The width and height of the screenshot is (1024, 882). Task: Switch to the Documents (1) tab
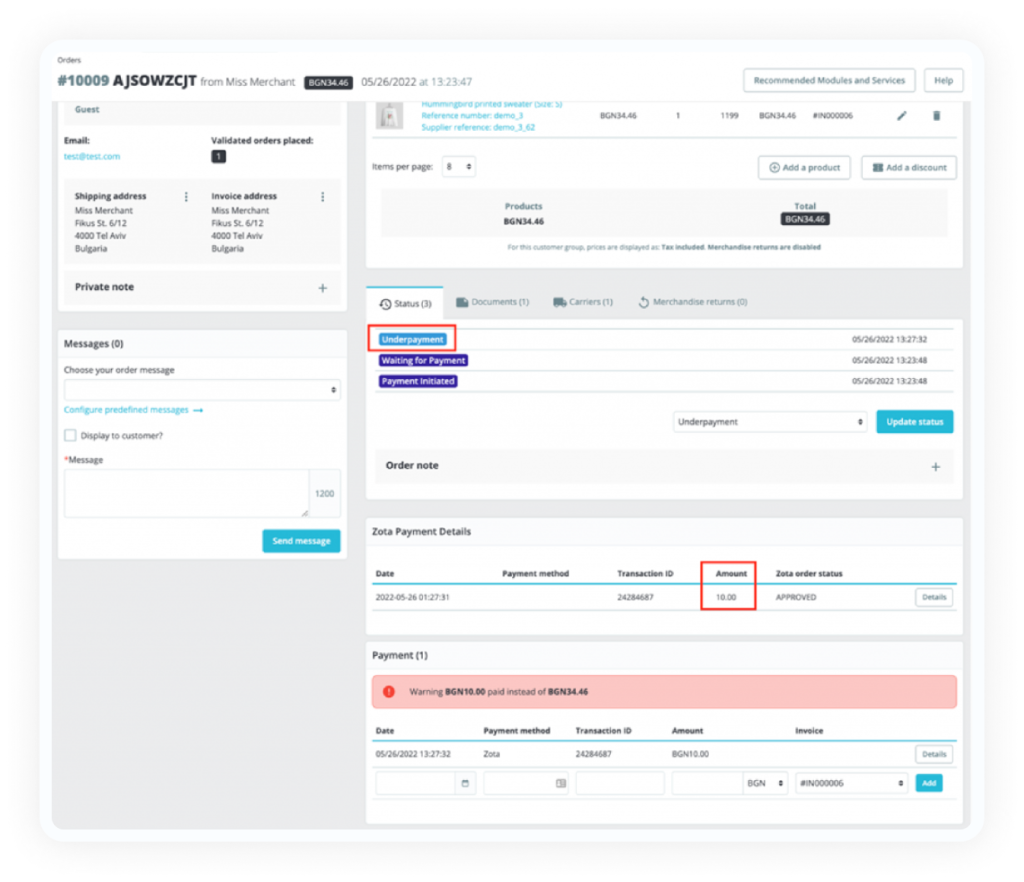(492, 302)
